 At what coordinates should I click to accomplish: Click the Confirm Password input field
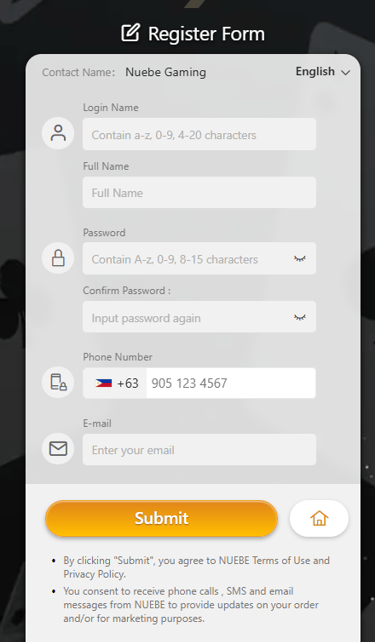tap(199, 317)
